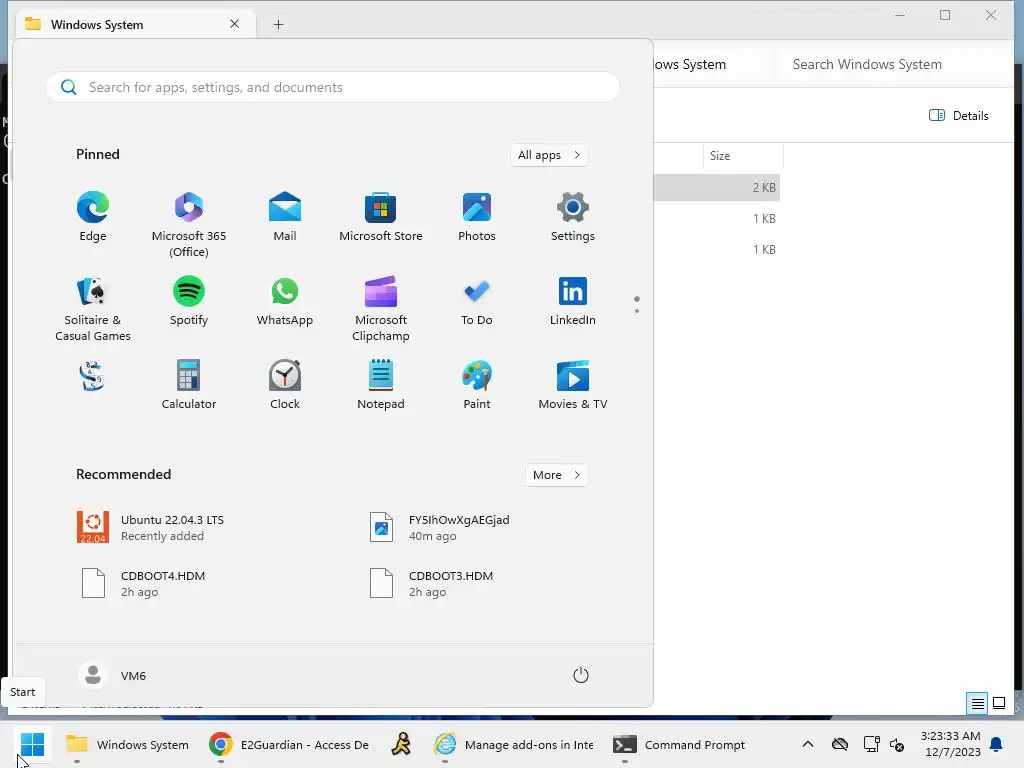Show More recommended items
This screenshot has height=768, width=1024.
[556, 475]
